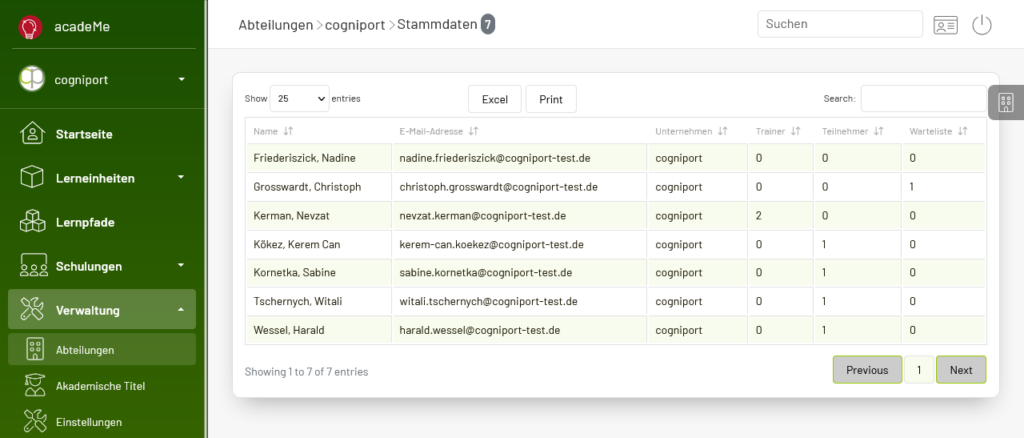This screenshot has width=1024, height=438.
Task: Click the power logout icon
Action: (x=982, y=25)
